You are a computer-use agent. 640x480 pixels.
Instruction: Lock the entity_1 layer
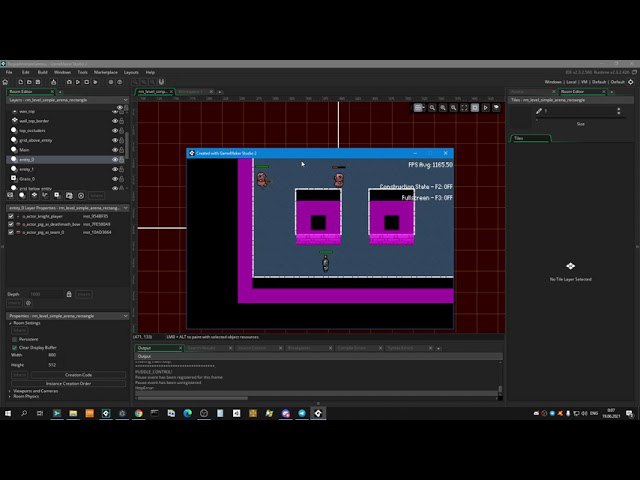point(122,169)
